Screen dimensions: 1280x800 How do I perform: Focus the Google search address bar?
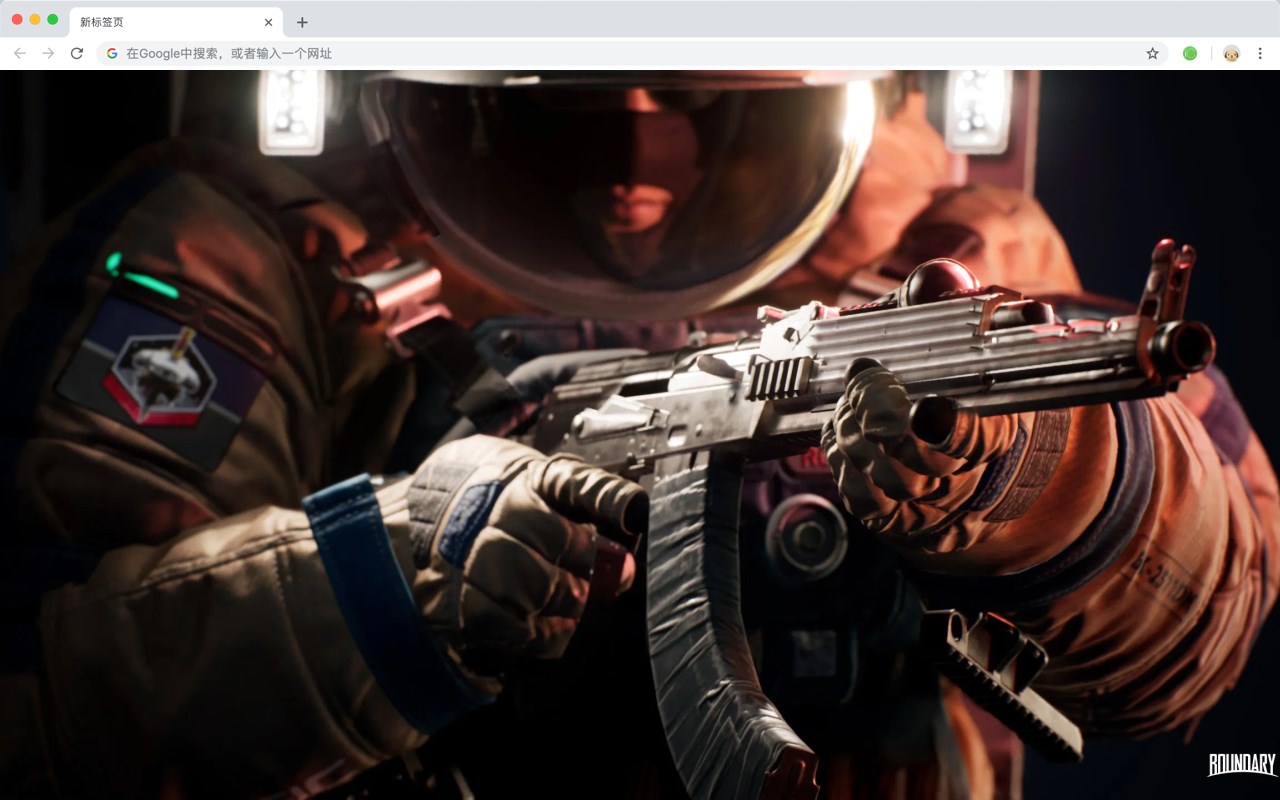coord(632,53)
